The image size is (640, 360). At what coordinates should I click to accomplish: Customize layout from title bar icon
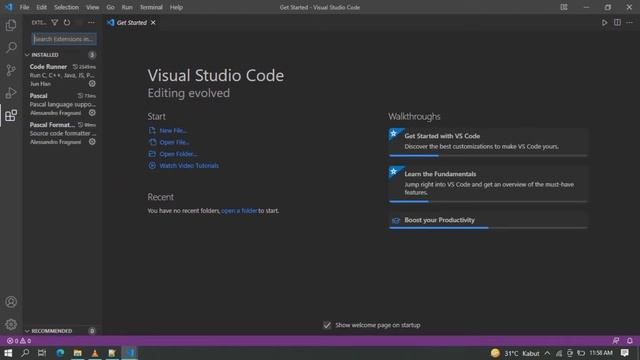564,7
